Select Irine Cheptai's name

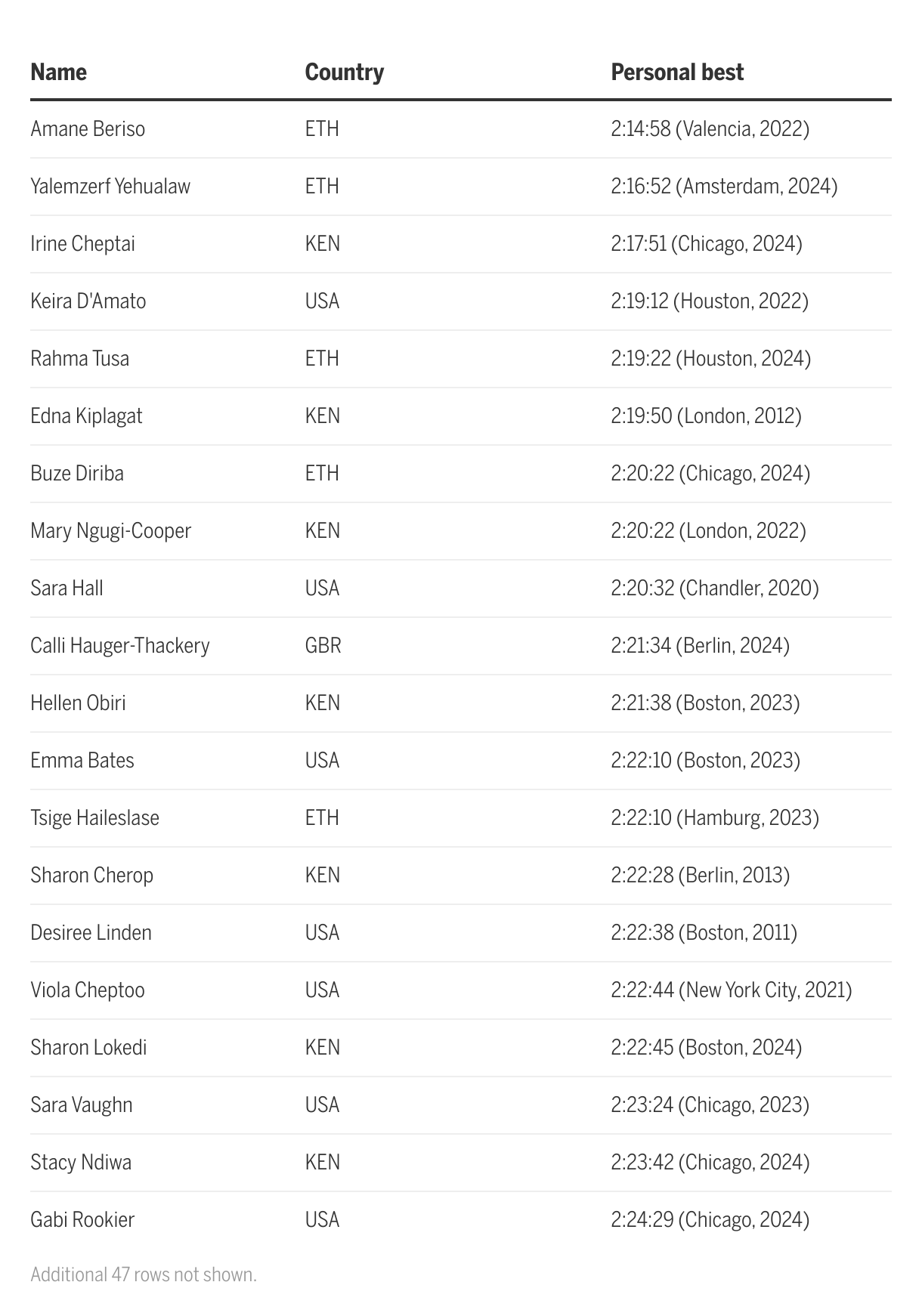click(x=82, y=244)
